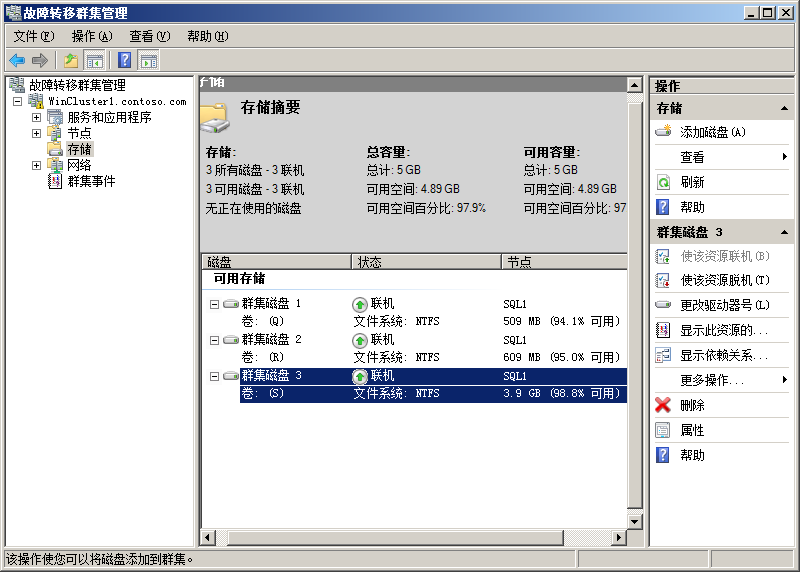This screenshot has width=800, height=572.
Task: Click the online status arrow of 群集磁盘 3
Action: point(360,377)
